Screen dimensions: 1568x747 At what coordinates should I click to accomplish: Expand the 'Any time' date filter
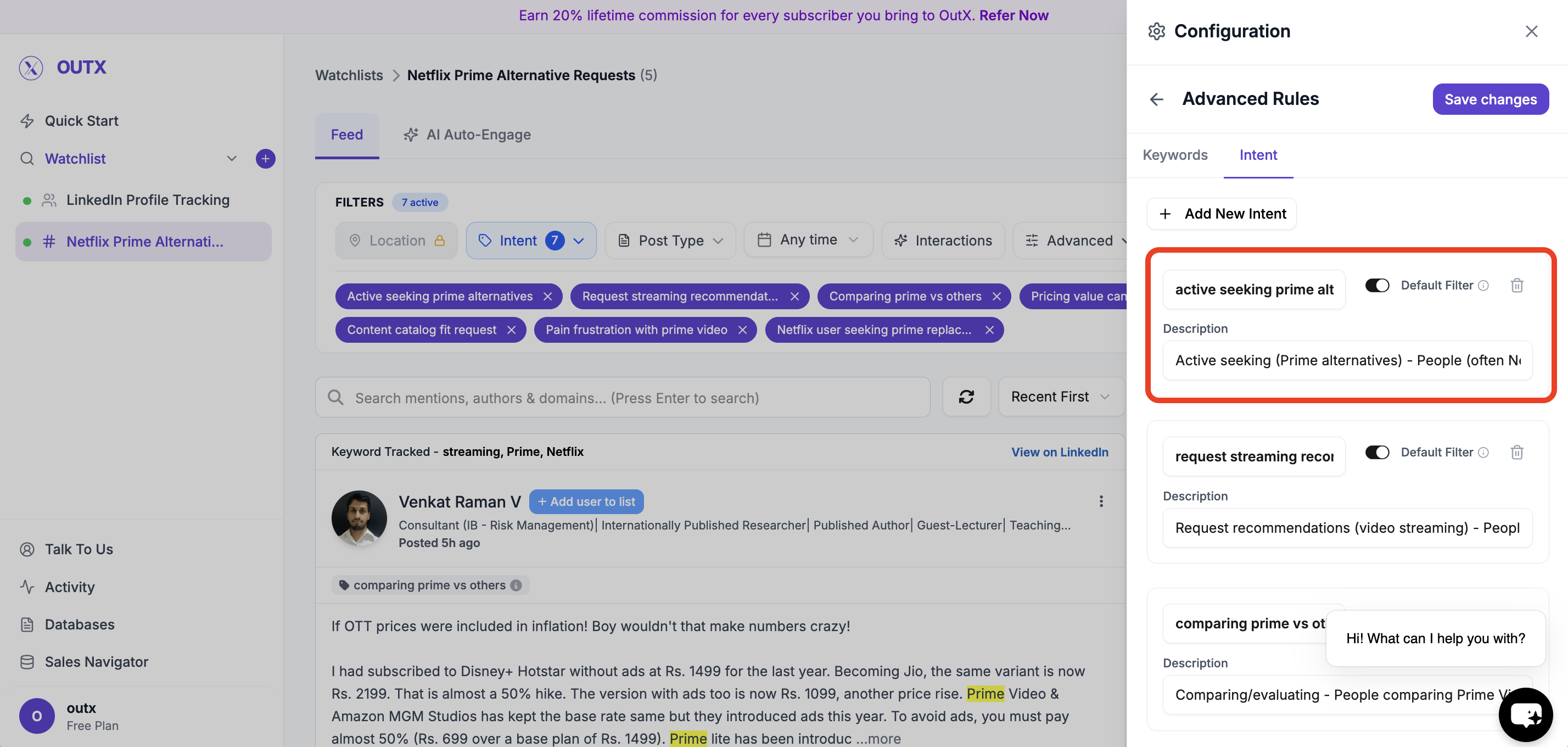[808, 239]
